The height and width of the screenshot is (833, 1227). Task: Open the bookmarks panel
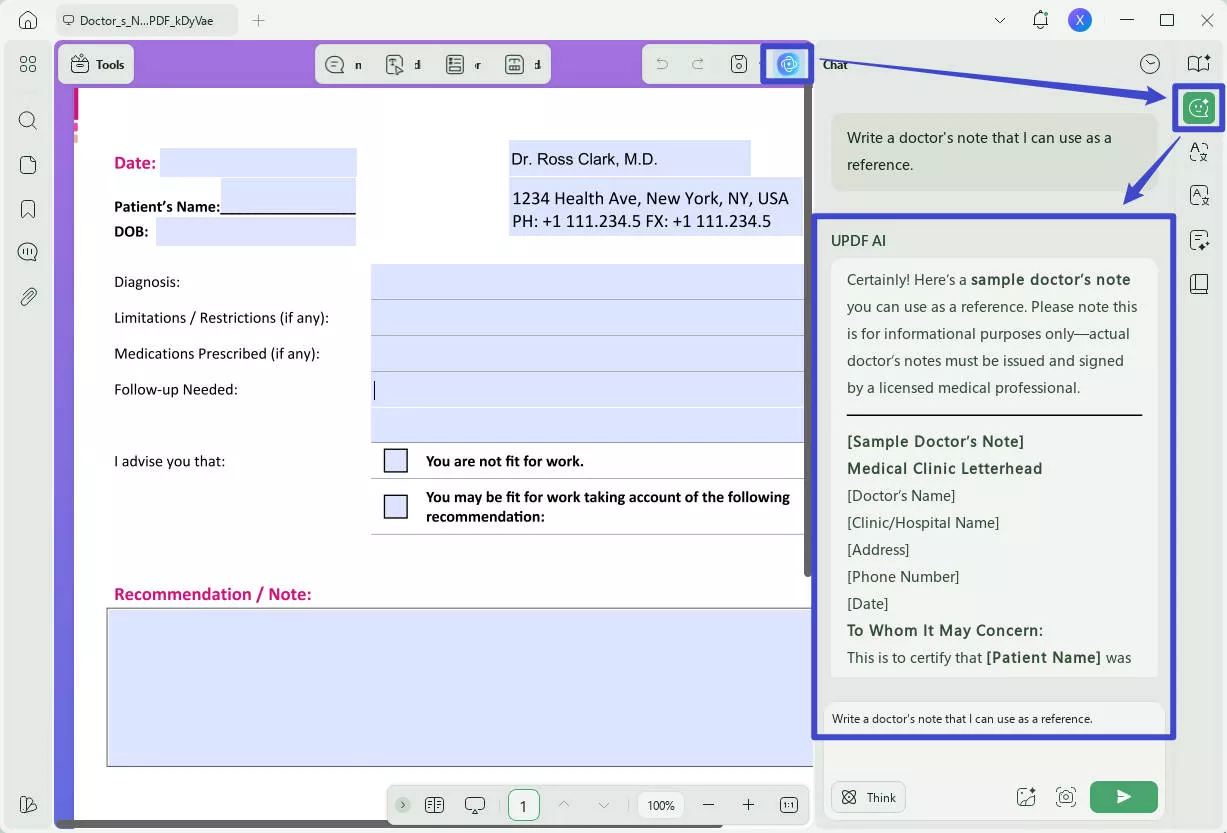[x=28, y=209]
